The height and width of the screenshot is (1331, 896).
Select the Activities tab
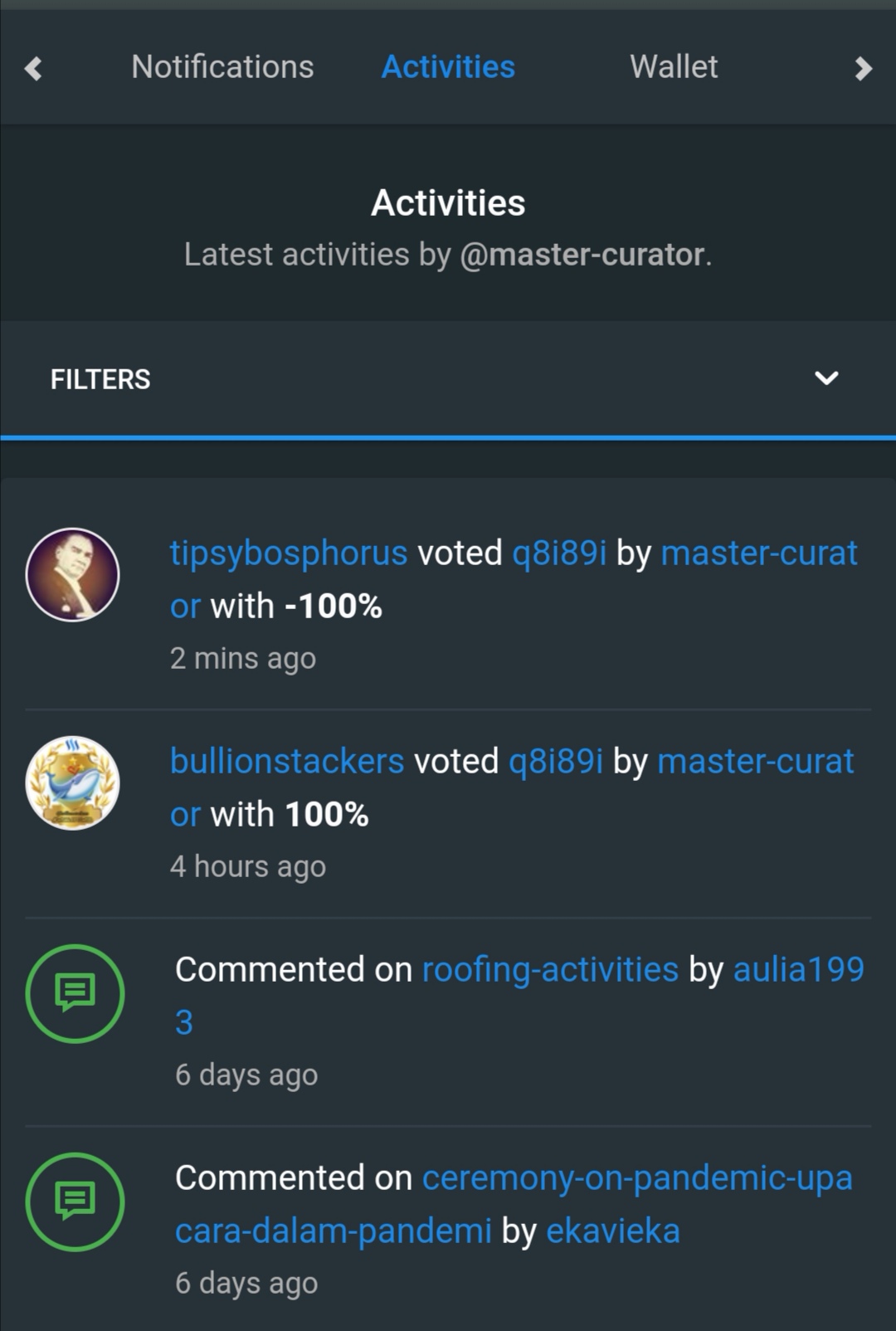pyautogui.click(x=448, y=67)
